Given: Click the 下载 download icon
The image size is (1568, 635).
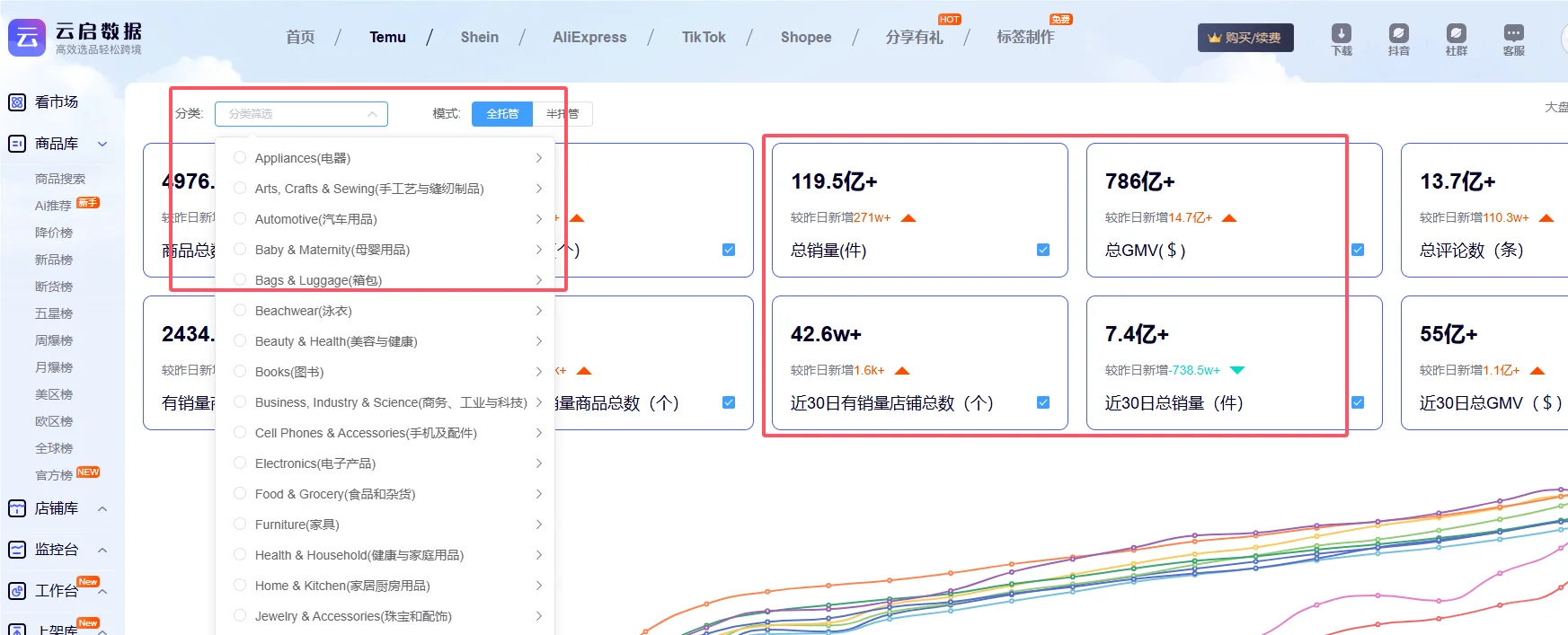Looking at the screenshot, I should [x=1342, y=33].
